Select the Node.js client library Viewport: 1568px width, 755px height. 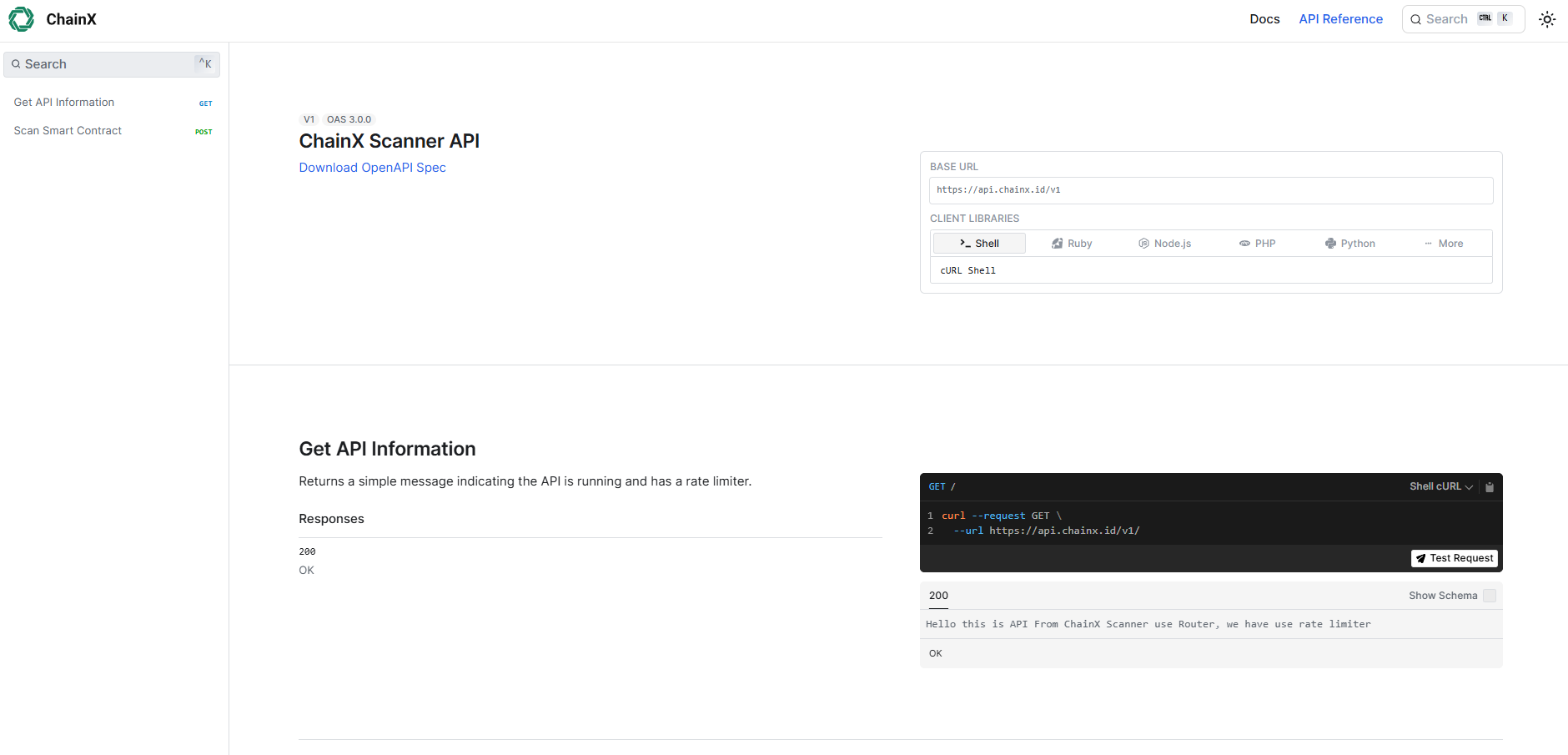1164,244
